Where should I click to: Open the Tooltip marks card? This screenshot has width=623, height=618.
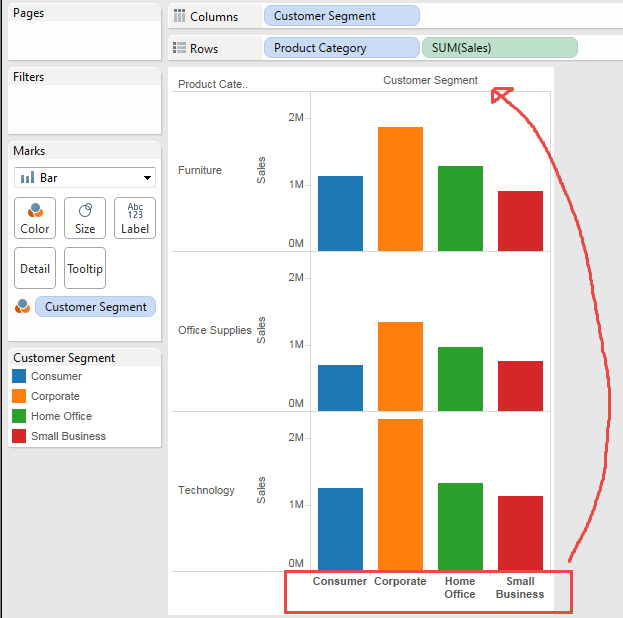point(85,268)
